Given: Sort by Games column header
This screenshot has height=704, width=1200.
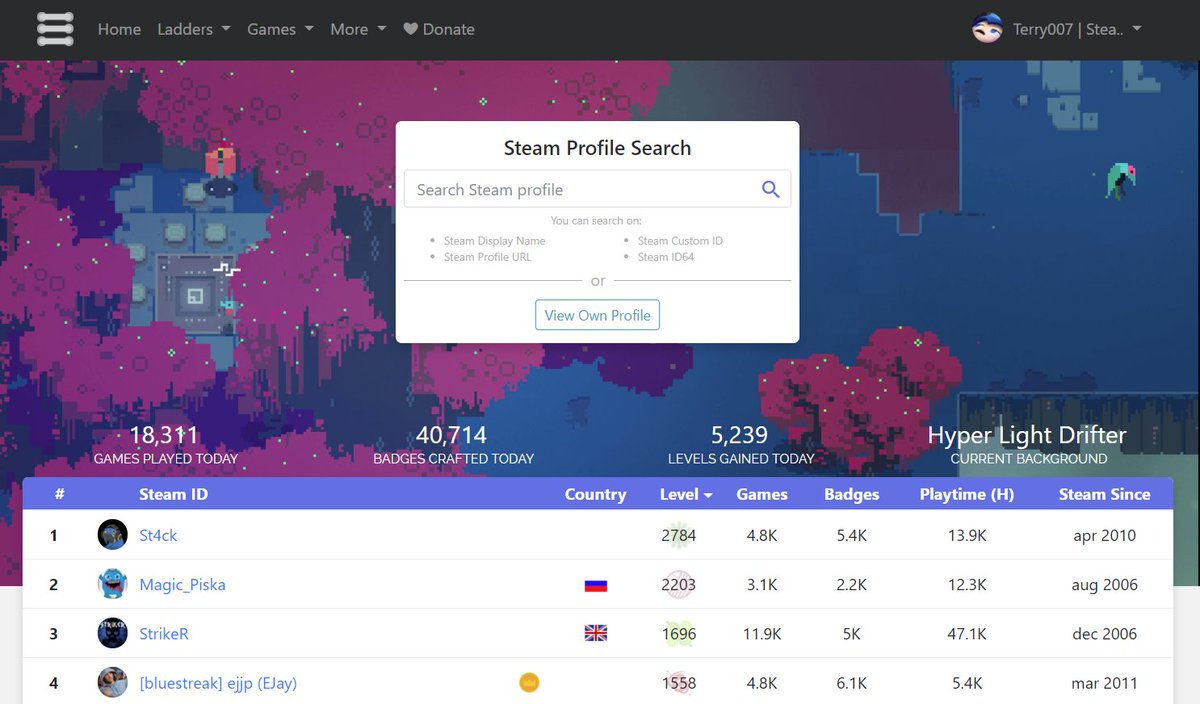Looking at the screenshot, I should (x=762, y=494).
